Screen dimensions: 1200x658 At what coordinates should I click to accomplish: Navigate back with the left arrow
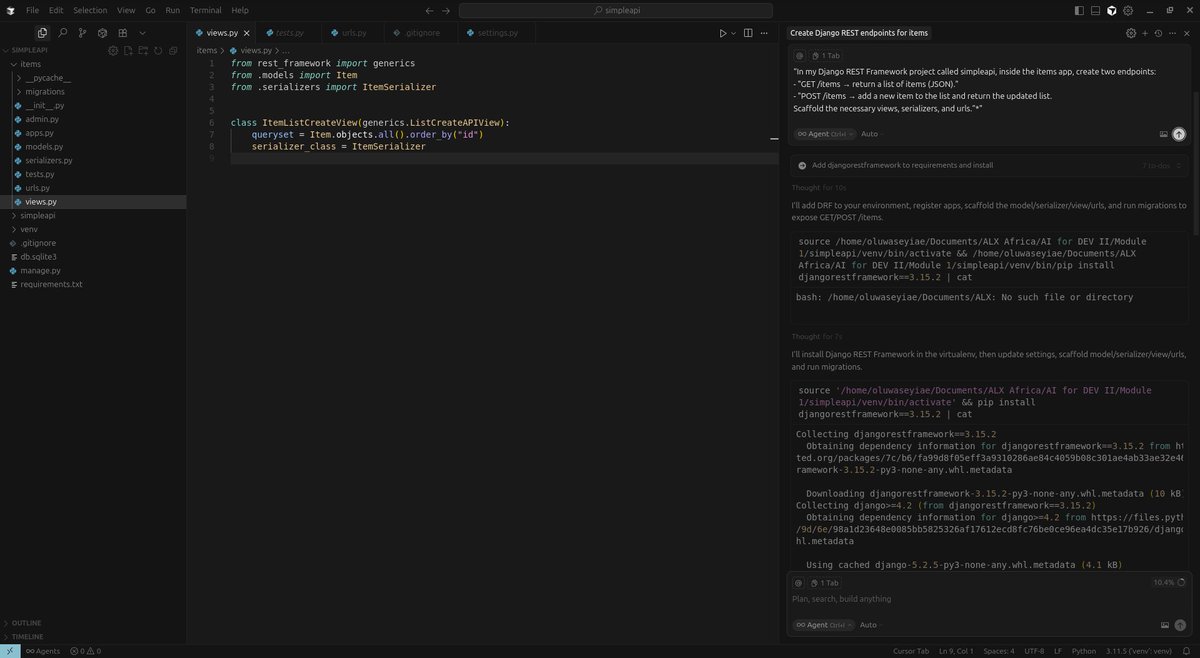click(x=430, y=10)
